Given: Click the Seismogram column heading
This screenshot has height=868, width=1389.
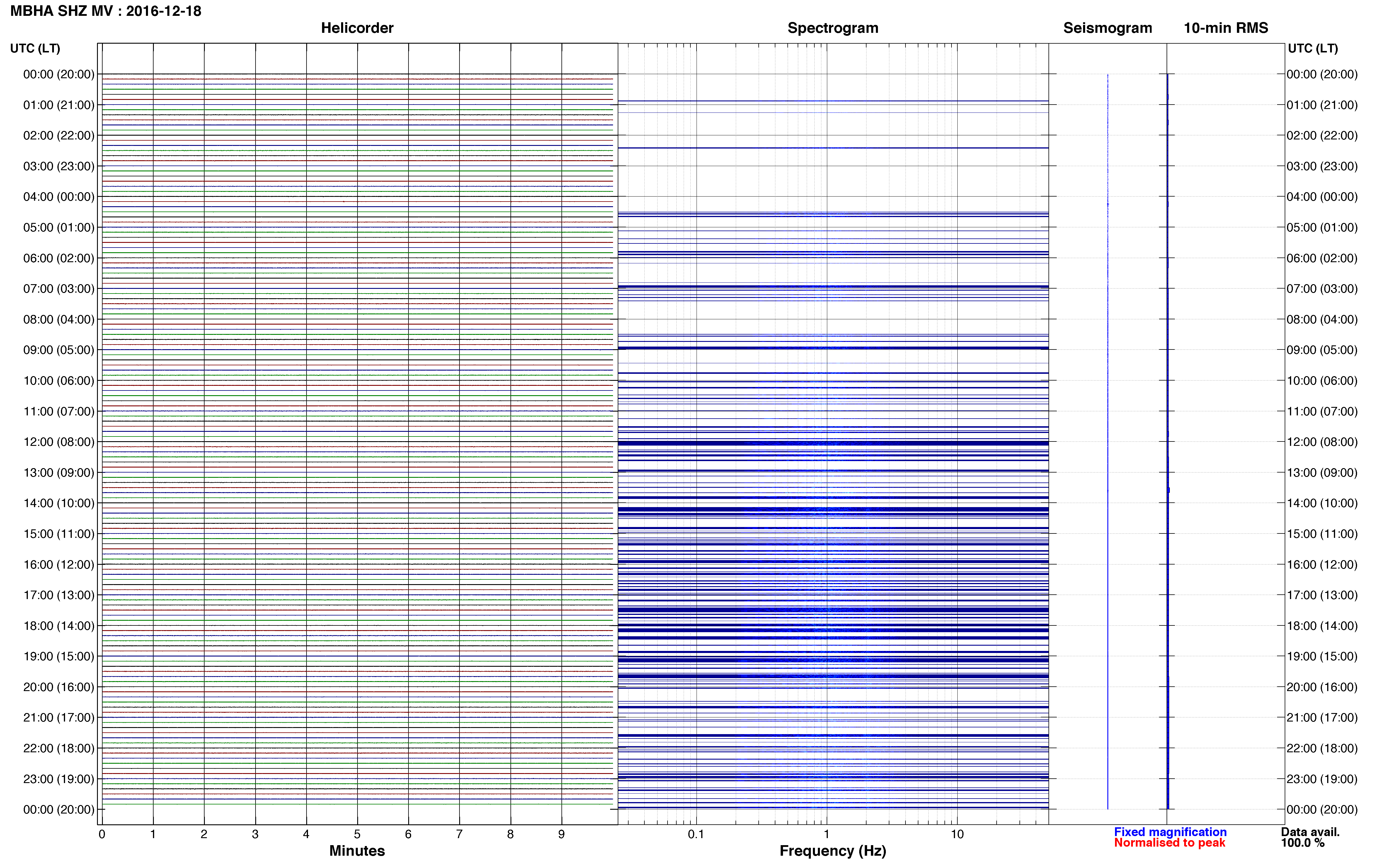Looking at the screenshot, I should [x=1108, y=28].
